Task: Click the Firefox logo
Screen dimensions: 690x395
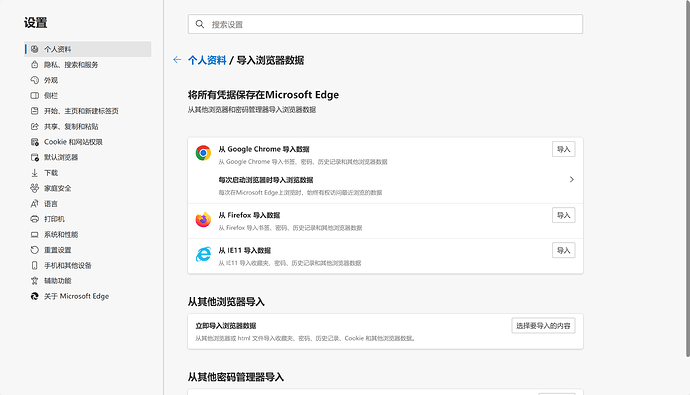Action: tap(203, 219)
